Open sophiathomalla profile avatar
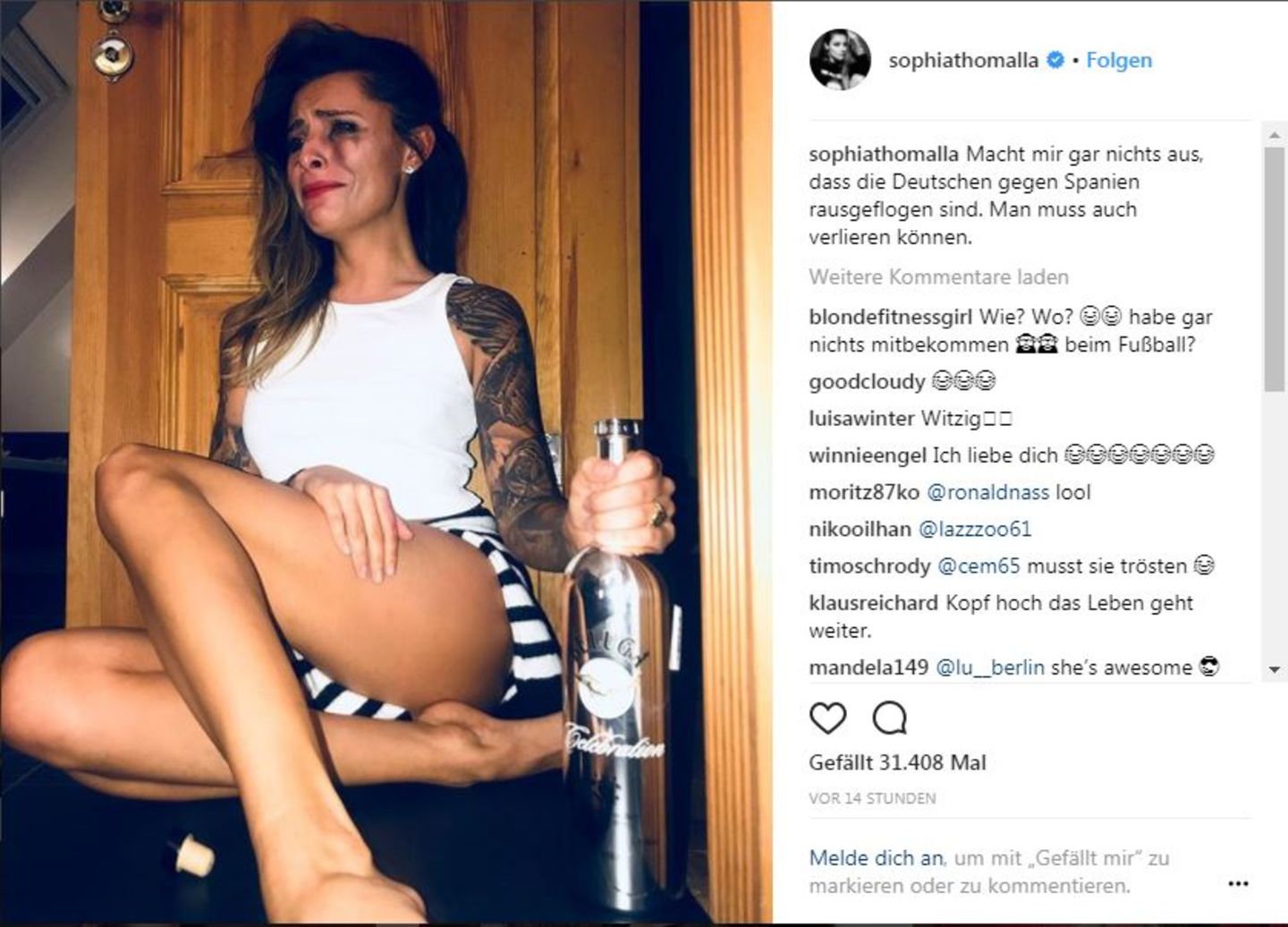This screenshot has height=927, width=1288. (x=840, y=59)
